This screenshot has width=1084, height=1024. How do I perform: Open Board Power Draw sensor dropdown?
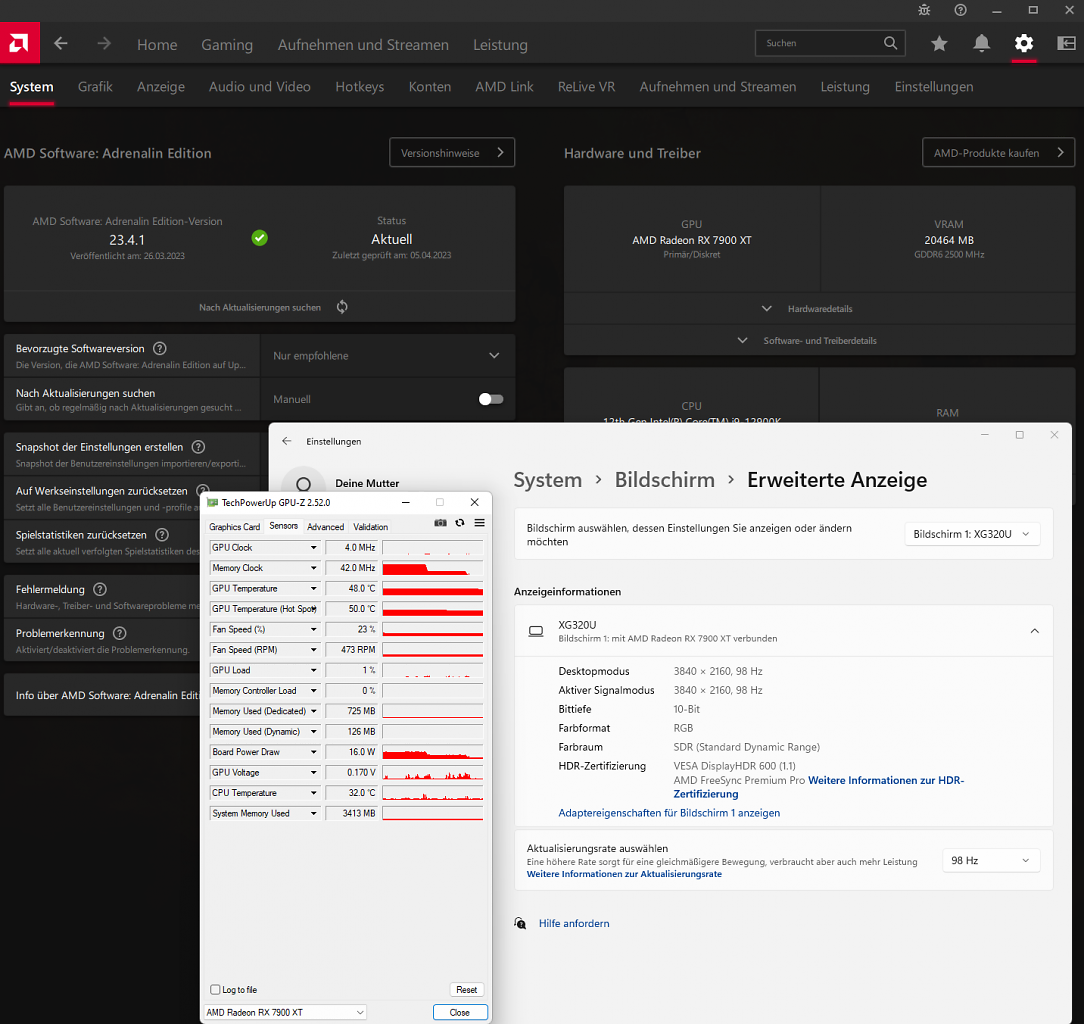pyautogui.click(x=313, y=752)
